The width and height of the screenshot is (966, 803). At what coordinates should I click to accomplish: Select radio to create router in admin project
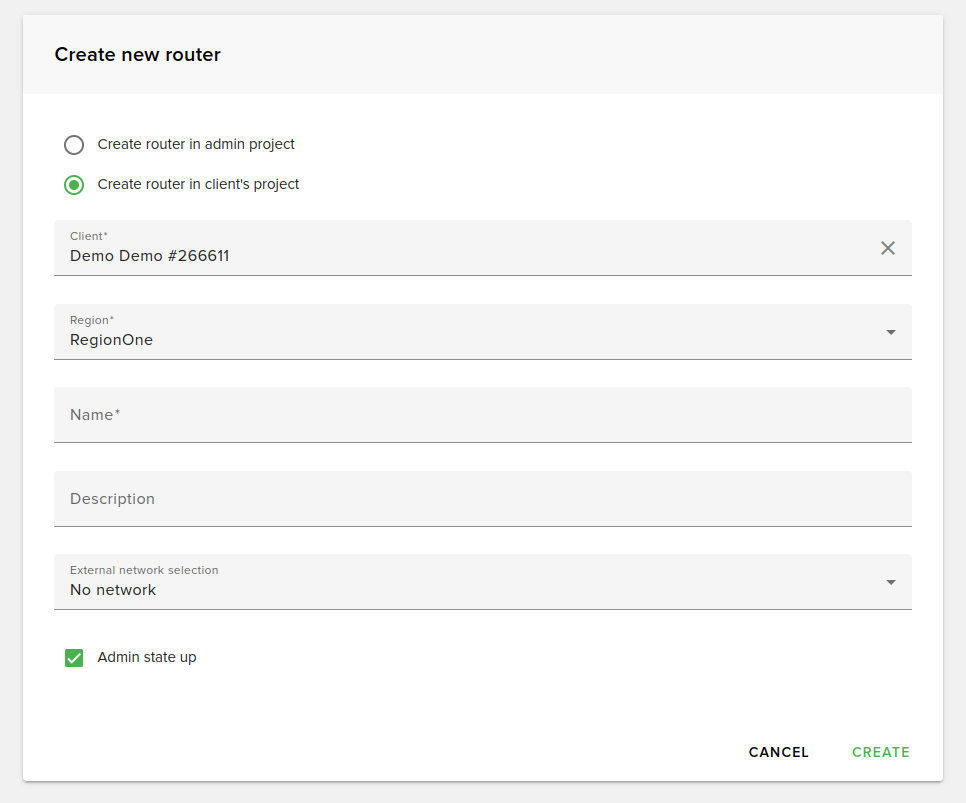coord(74,144)
